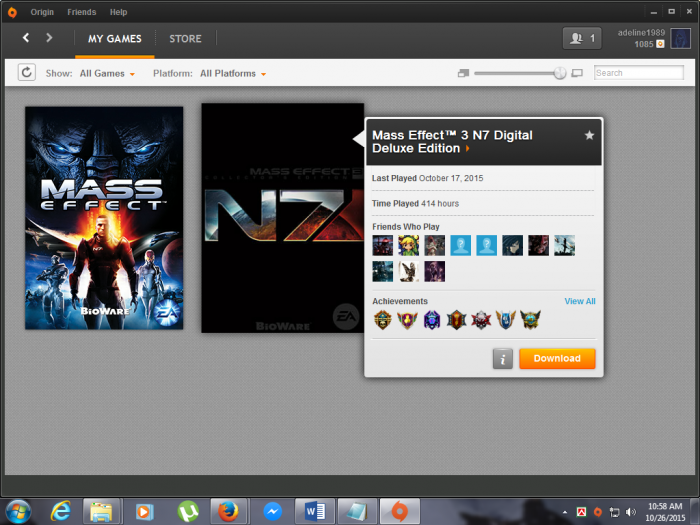Click the adeline1989 username

point(641,33)
